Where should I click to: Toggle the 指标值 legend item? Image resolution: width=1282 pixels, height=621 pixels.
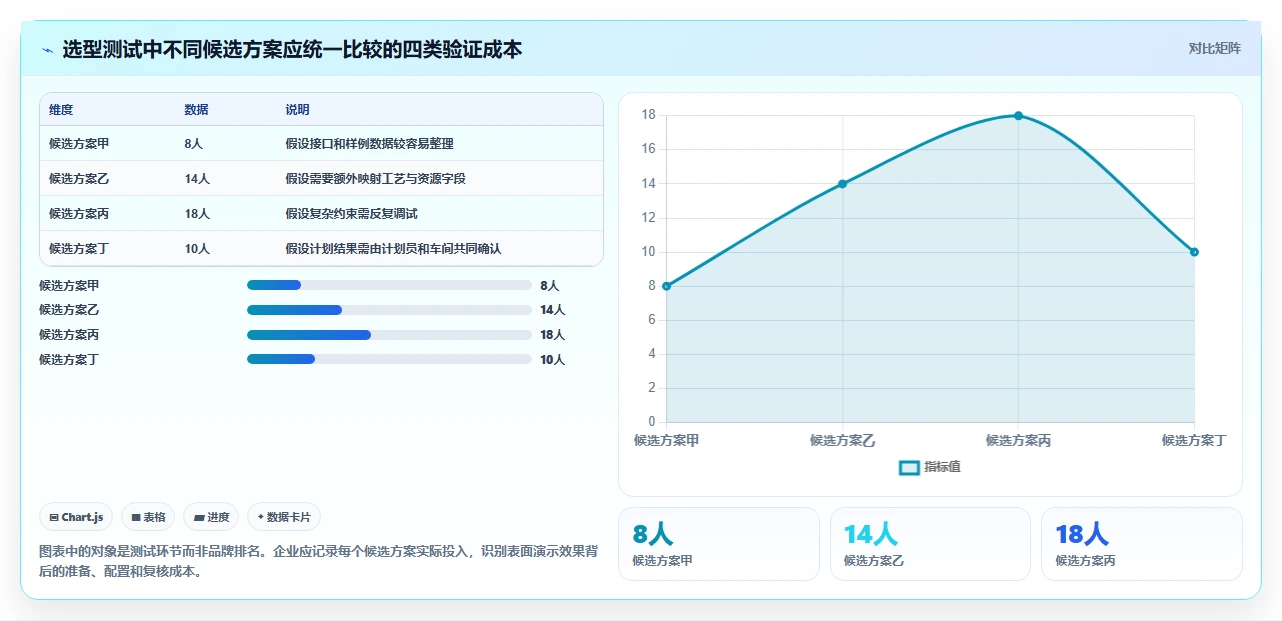click(x=930, y=467)
